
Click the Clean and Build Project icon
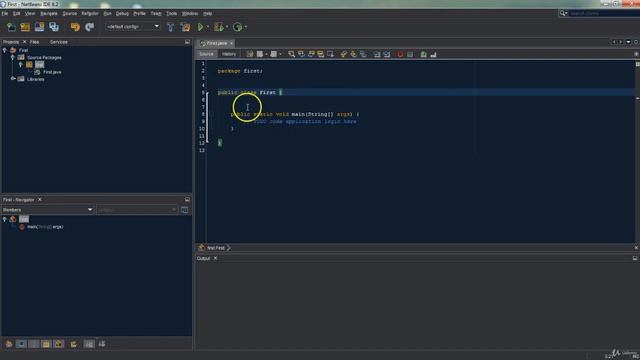coord(185,27)
